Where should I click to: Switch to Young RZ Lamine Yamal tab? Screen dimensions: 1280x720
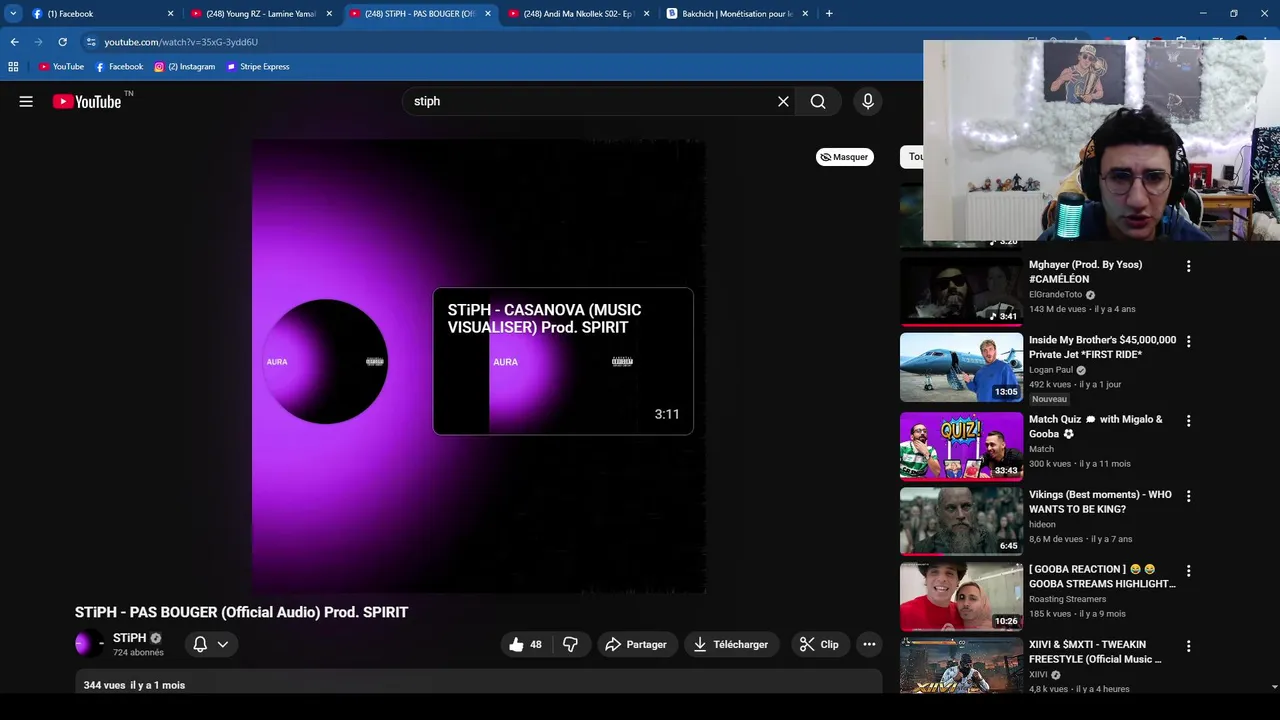(261, 14)
